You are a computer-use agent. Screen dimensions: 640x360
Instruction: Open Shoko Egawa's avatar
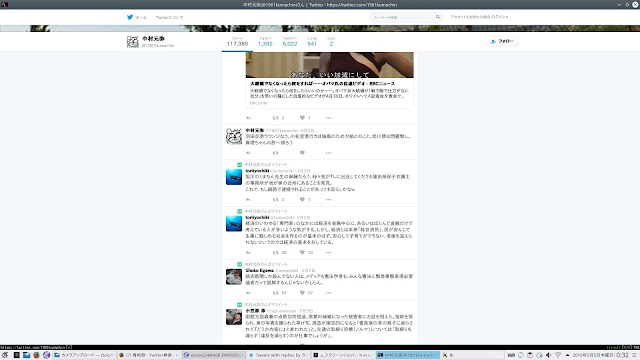pyautogui.click(x=234, y=277)
